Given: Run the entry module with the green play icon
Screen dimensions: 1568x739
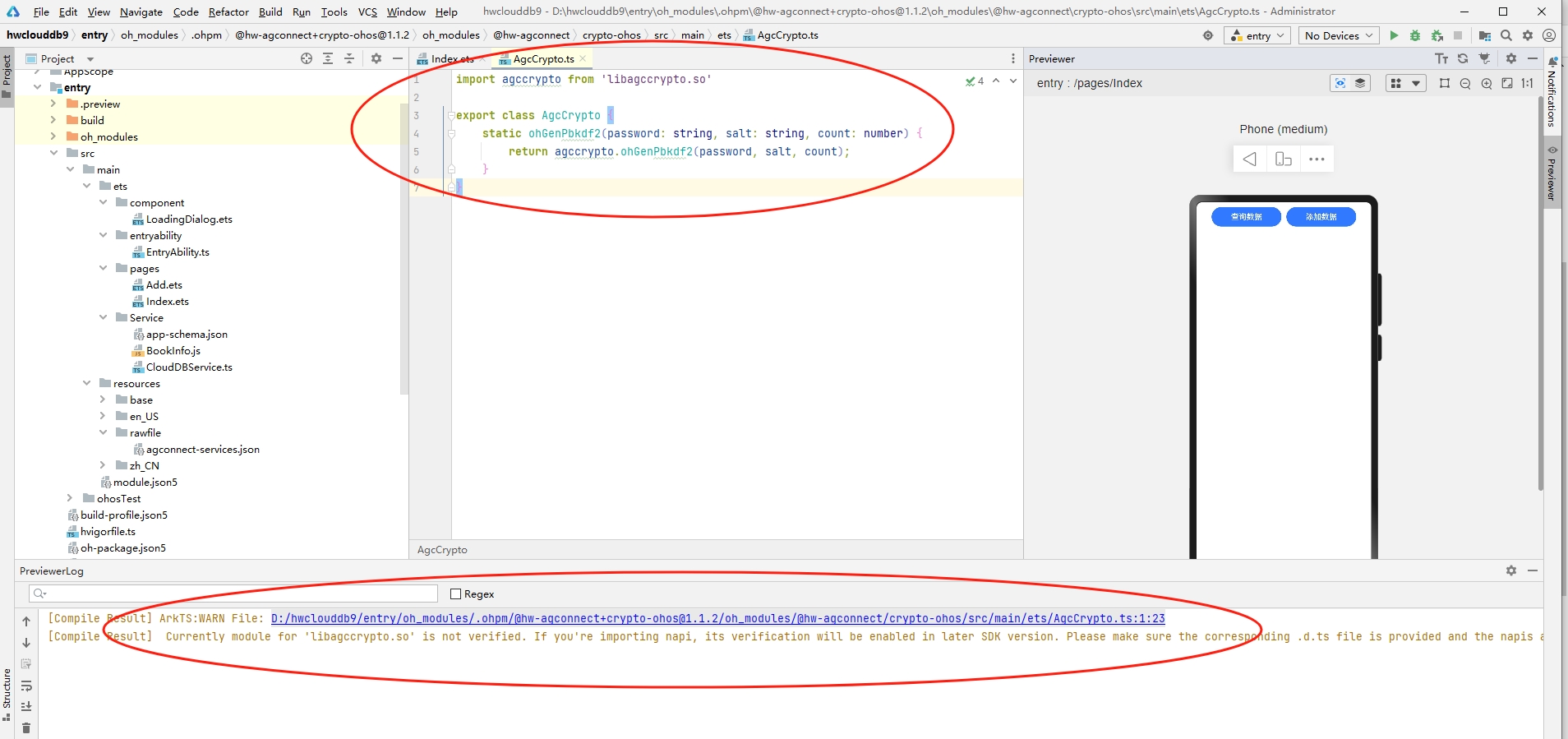Looking at the screenshot, I should pos(1394,35).
